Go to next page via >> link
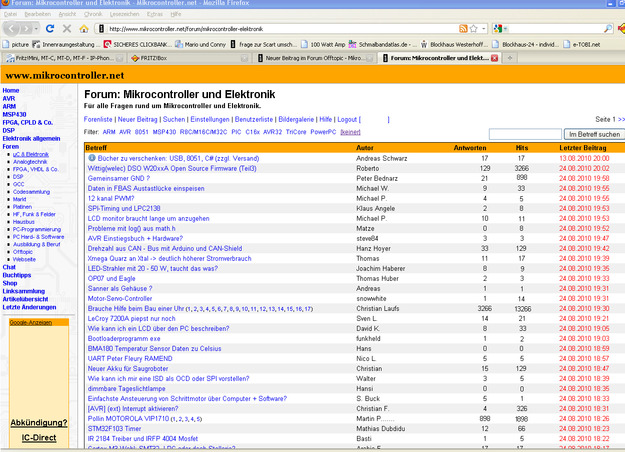The width and height of the screenshot is (625, 452). tap(621, 119)
